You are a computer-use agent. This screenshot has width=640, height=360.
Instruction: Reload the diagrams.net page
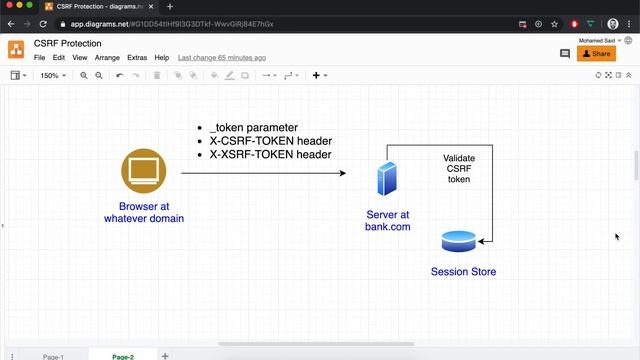[43, 24]
